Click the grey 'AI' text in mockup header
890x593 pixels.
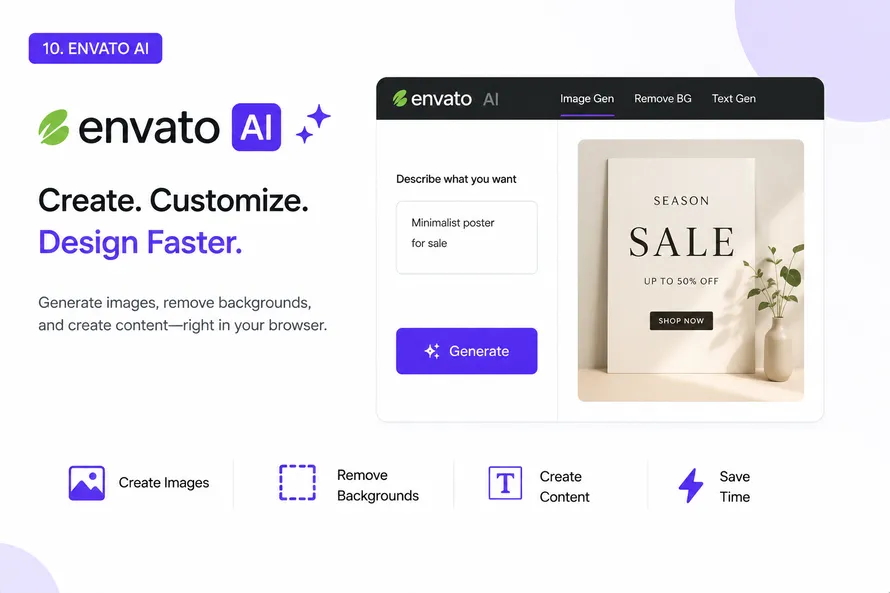pos(490,99)
